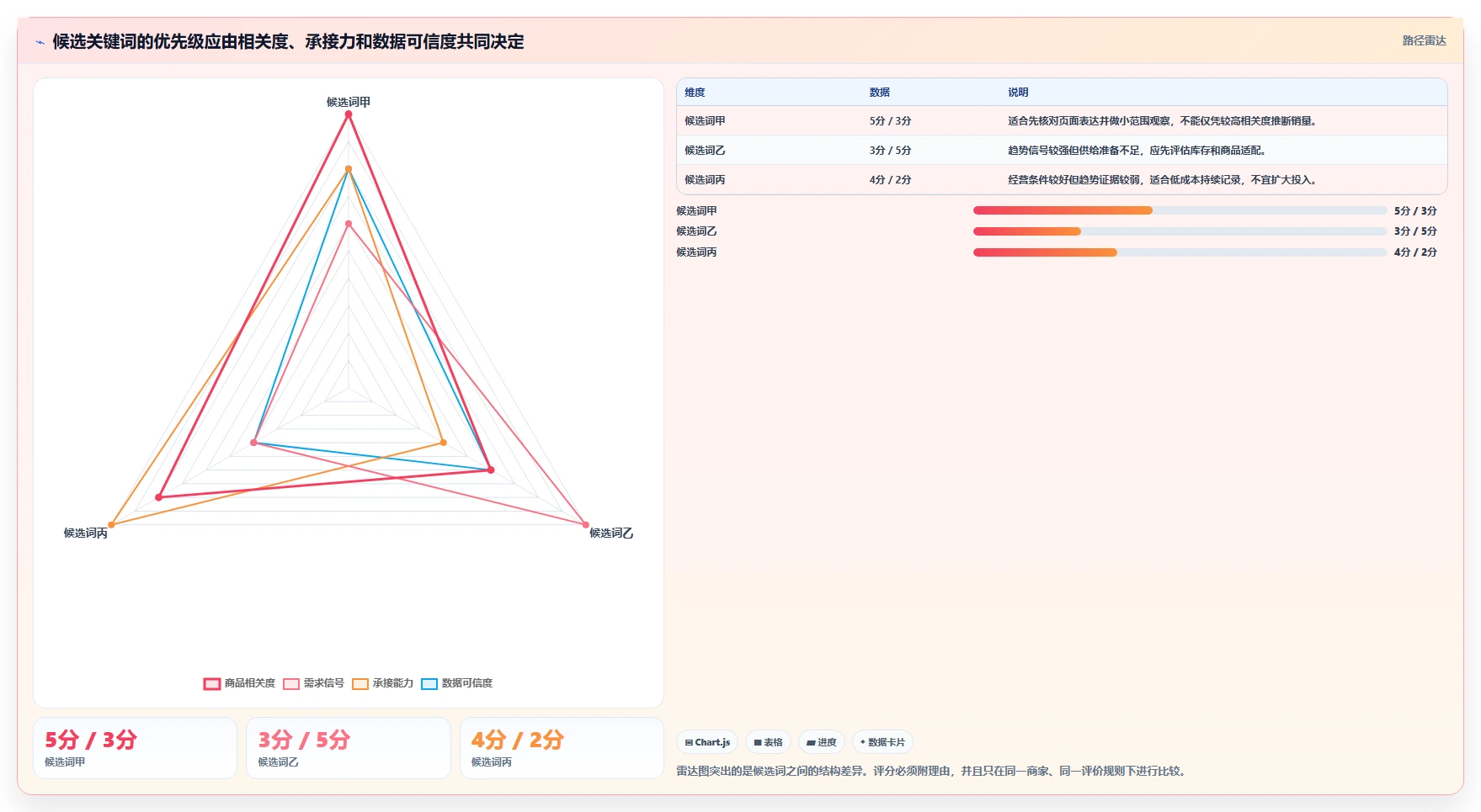Image resolution: width=1481 pixels, height=812 pixels.
Task: Click the 候选词丙 progress bar
Action: [x=1180, y=252]
